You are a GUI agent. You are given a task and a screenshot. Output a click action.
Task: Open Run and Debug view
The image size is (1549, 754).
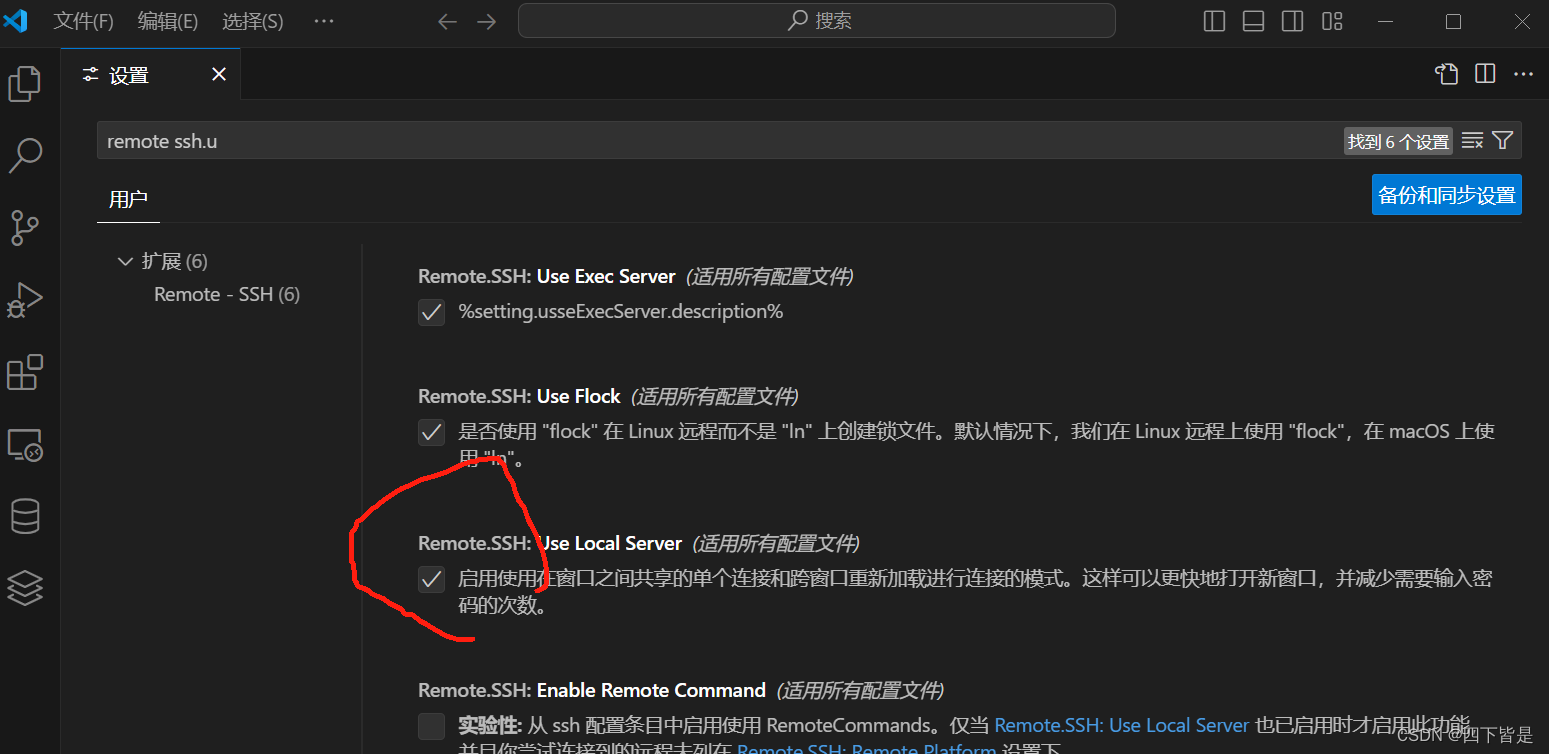click(24, 300)
